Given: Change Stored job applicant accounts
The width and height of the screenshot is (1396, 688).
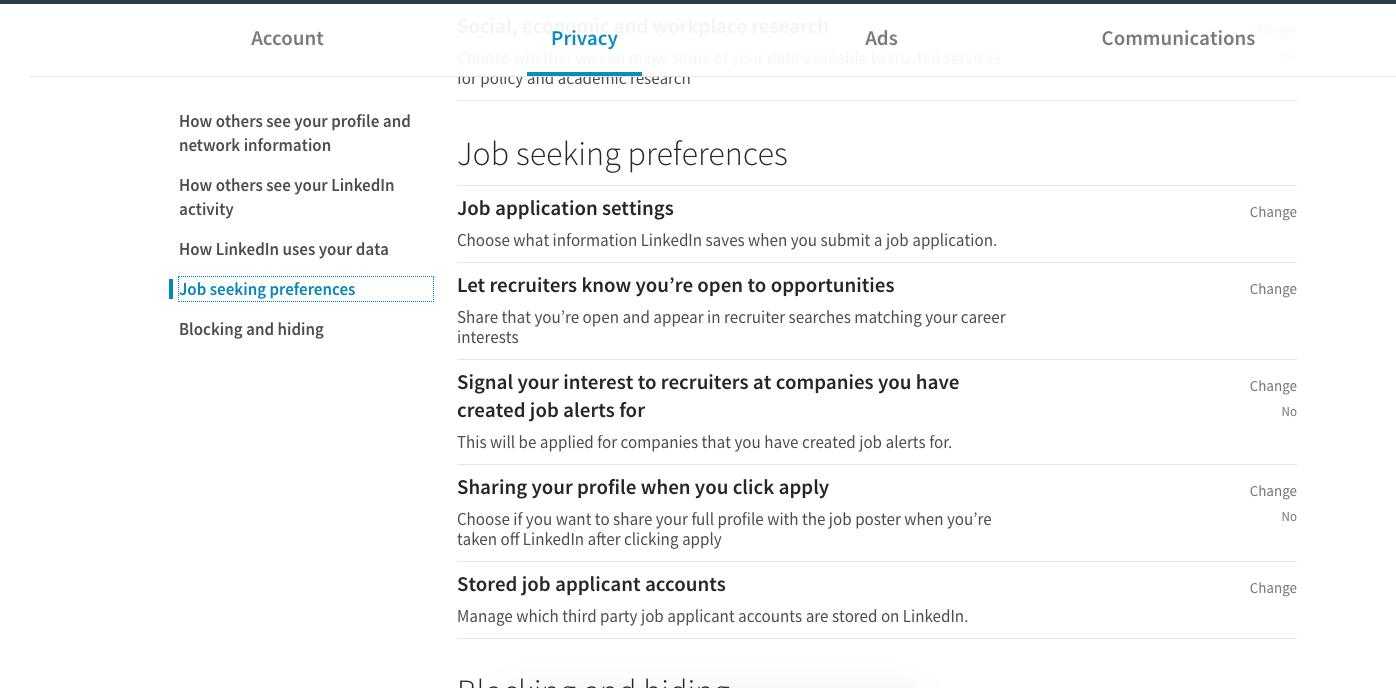Looking at the screenshot, I should (x=1273, y=588).
